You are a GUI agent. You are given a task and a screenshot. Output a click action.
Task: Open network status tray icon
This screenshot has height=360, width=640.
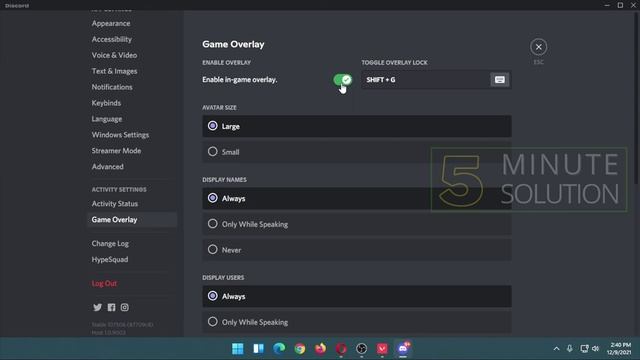point(584,349)
